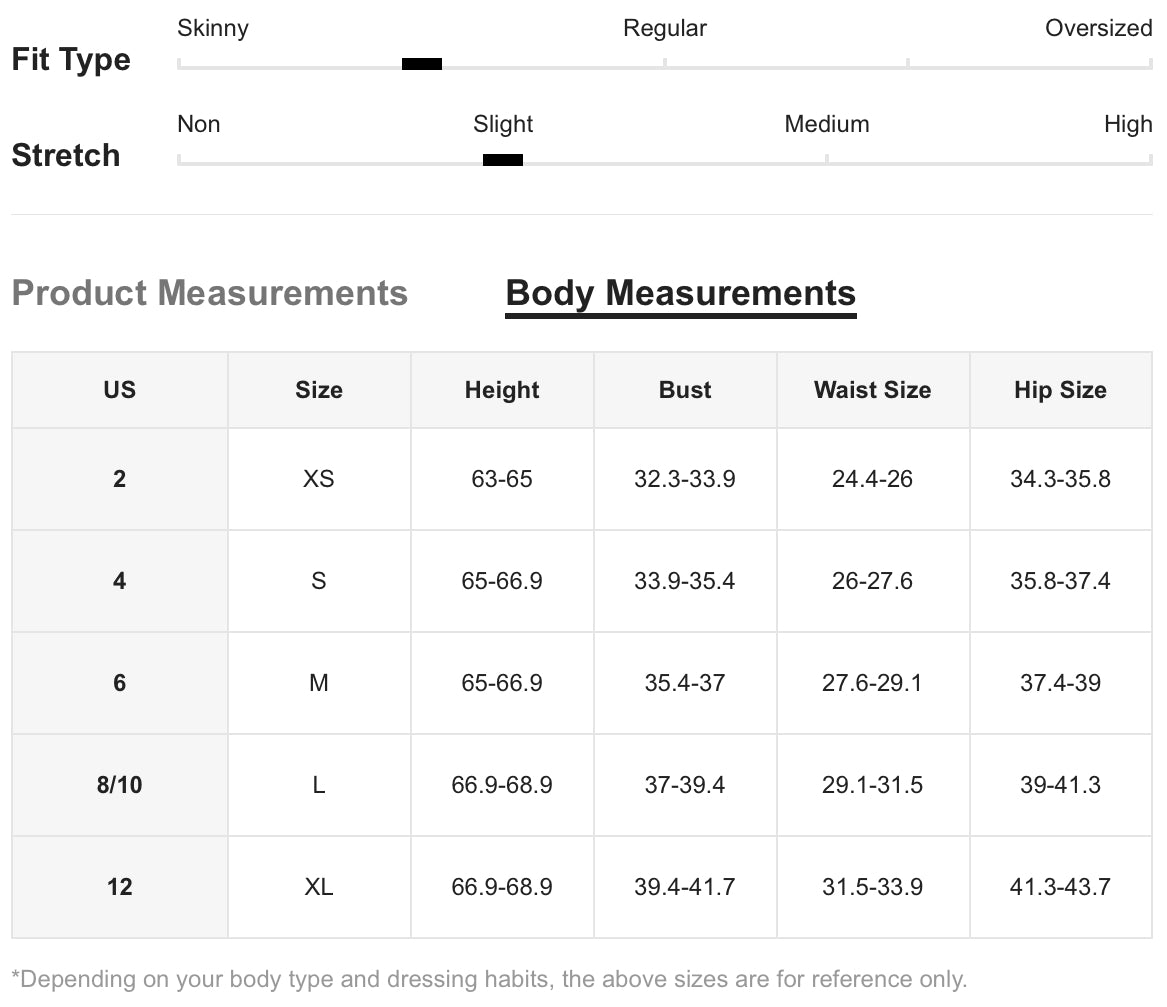Click the US 8/10 row header
The height and width of the screenshot is (1007, 1167).
[x=120, y=785]
